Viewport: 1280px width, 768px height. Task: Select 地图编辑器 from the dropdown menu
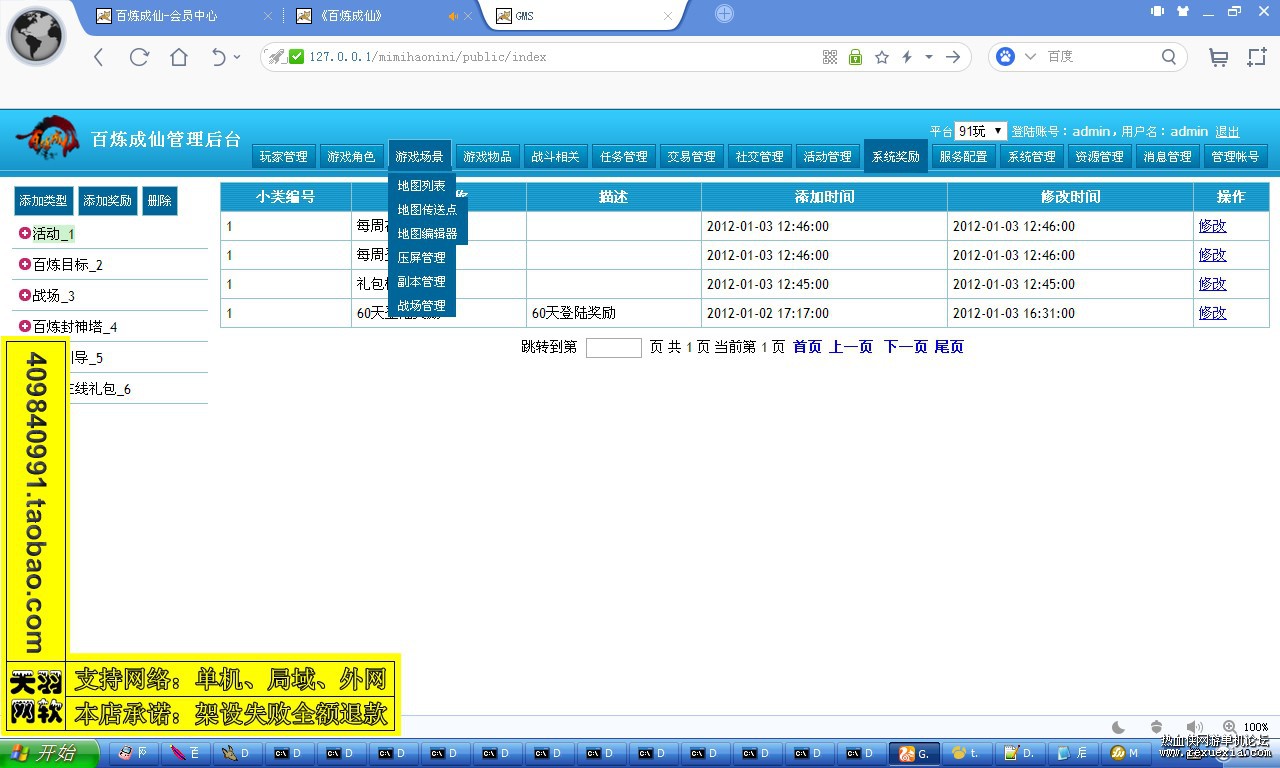click(427, 234)
